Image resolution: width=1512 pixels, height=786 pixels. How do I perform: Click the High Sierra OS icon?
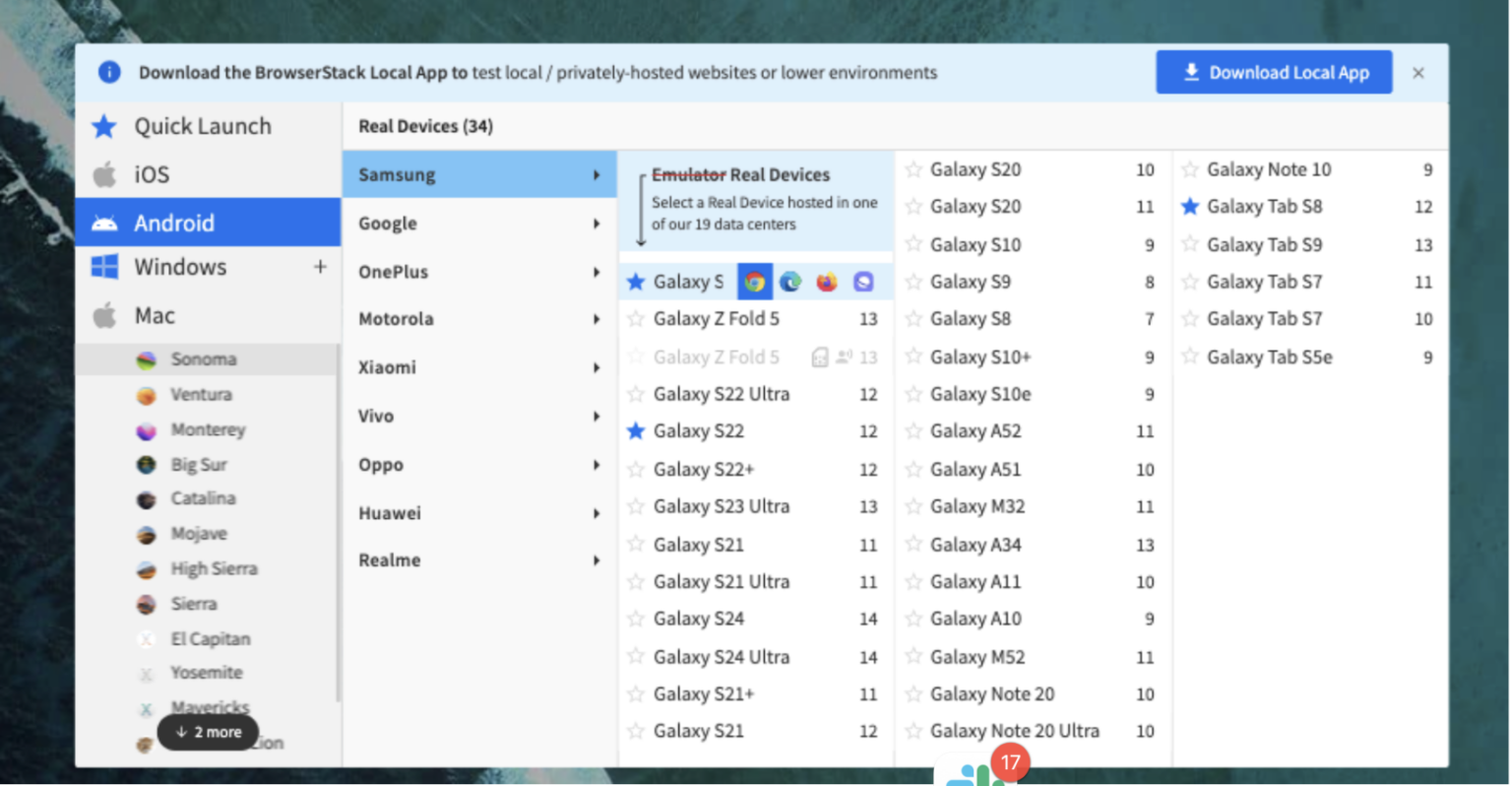146,569
